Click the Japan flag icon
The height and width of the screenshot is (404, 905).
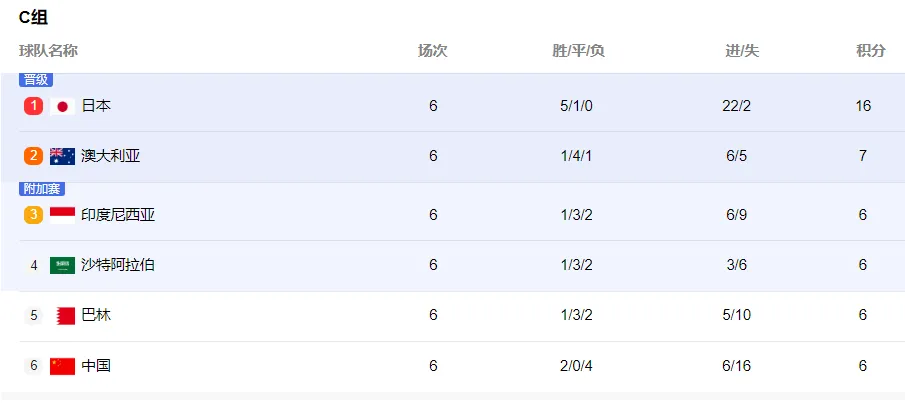pos(62,106)
